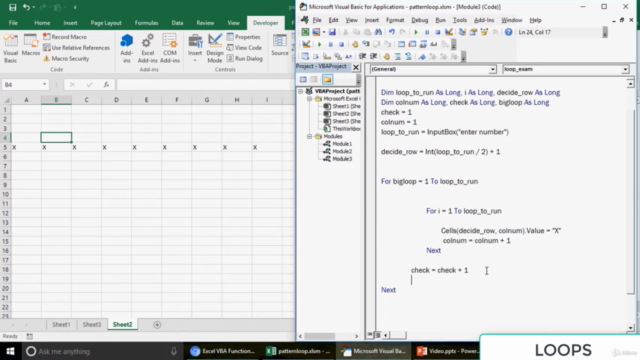Image resolution: width=640 pixels, height=360 pixels.
Task: Open the Windows Start button
Action: (x=10, y=351)
